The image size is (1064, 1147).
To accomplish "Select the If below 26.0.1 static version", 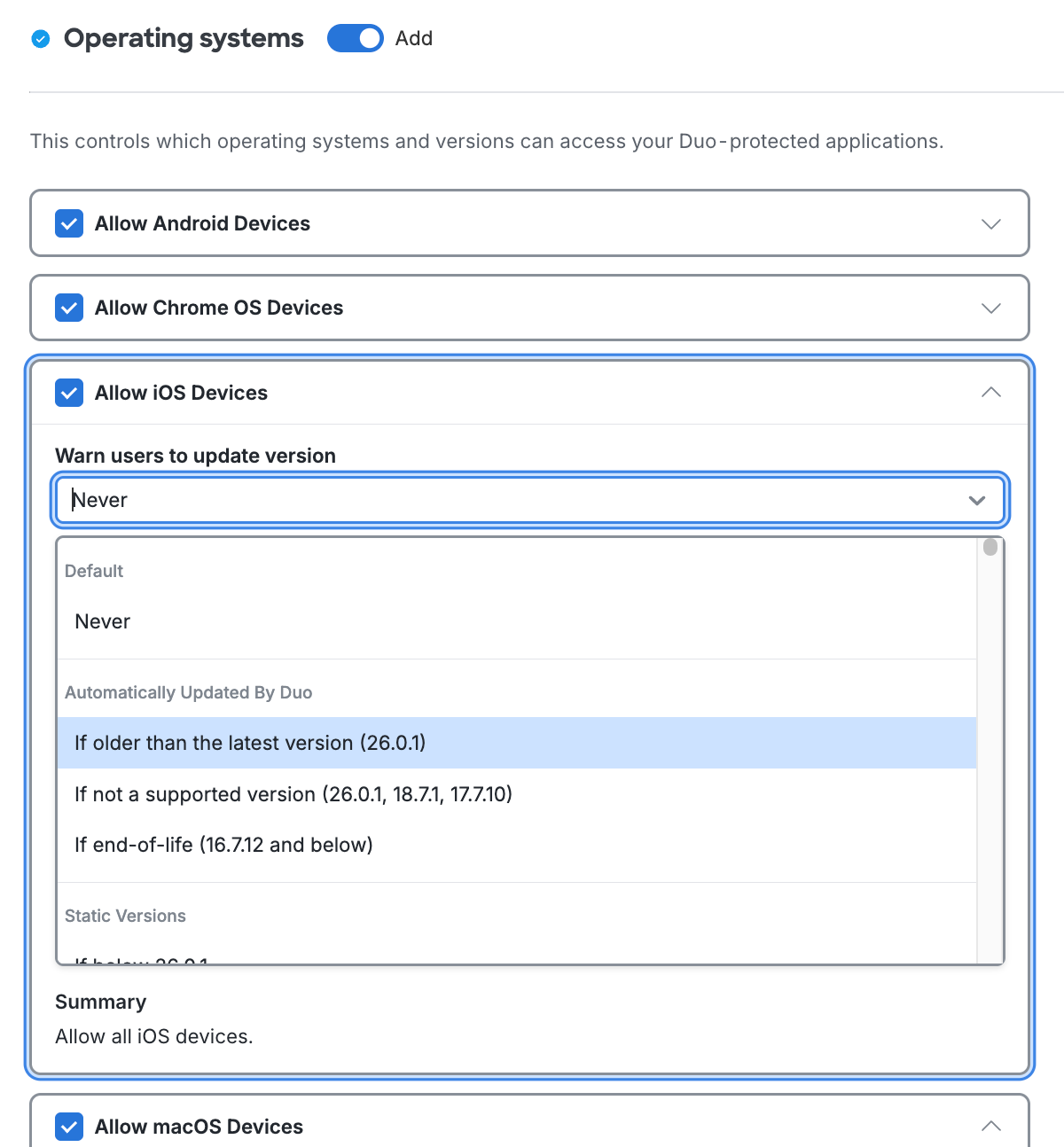I will click(142, 960).
